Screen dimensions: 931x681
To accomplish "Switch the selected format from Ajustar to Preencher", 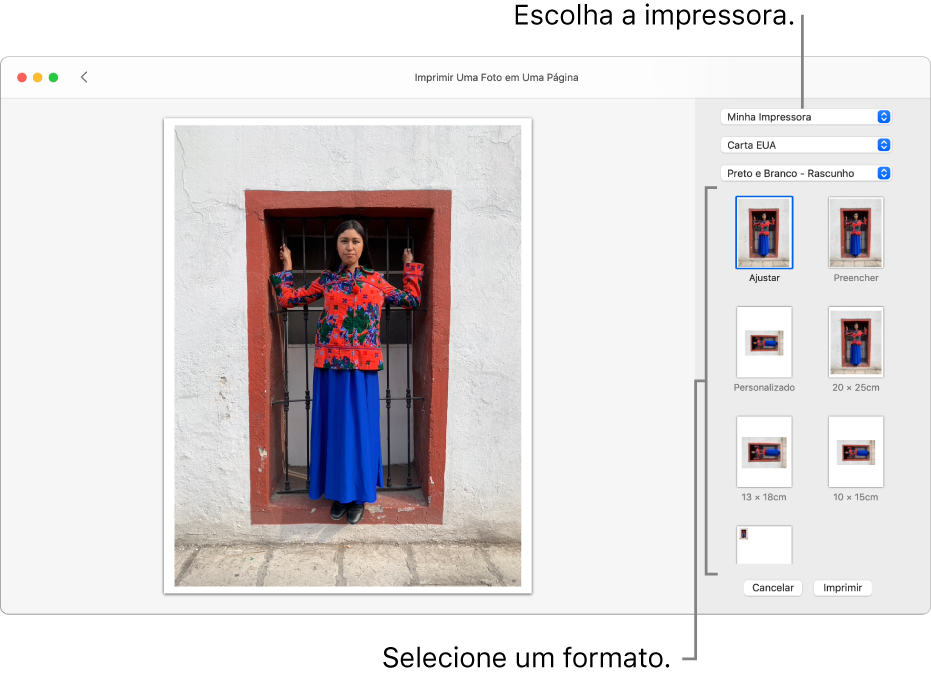I will pyautogui.click(x=855, y=232).
